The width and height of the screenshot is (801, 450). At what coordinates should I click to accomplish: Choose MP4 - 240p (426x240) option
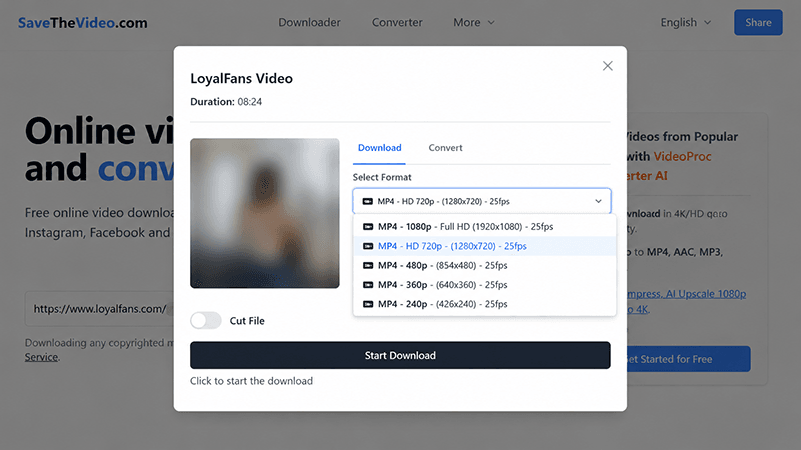click(x=484, y=304)
